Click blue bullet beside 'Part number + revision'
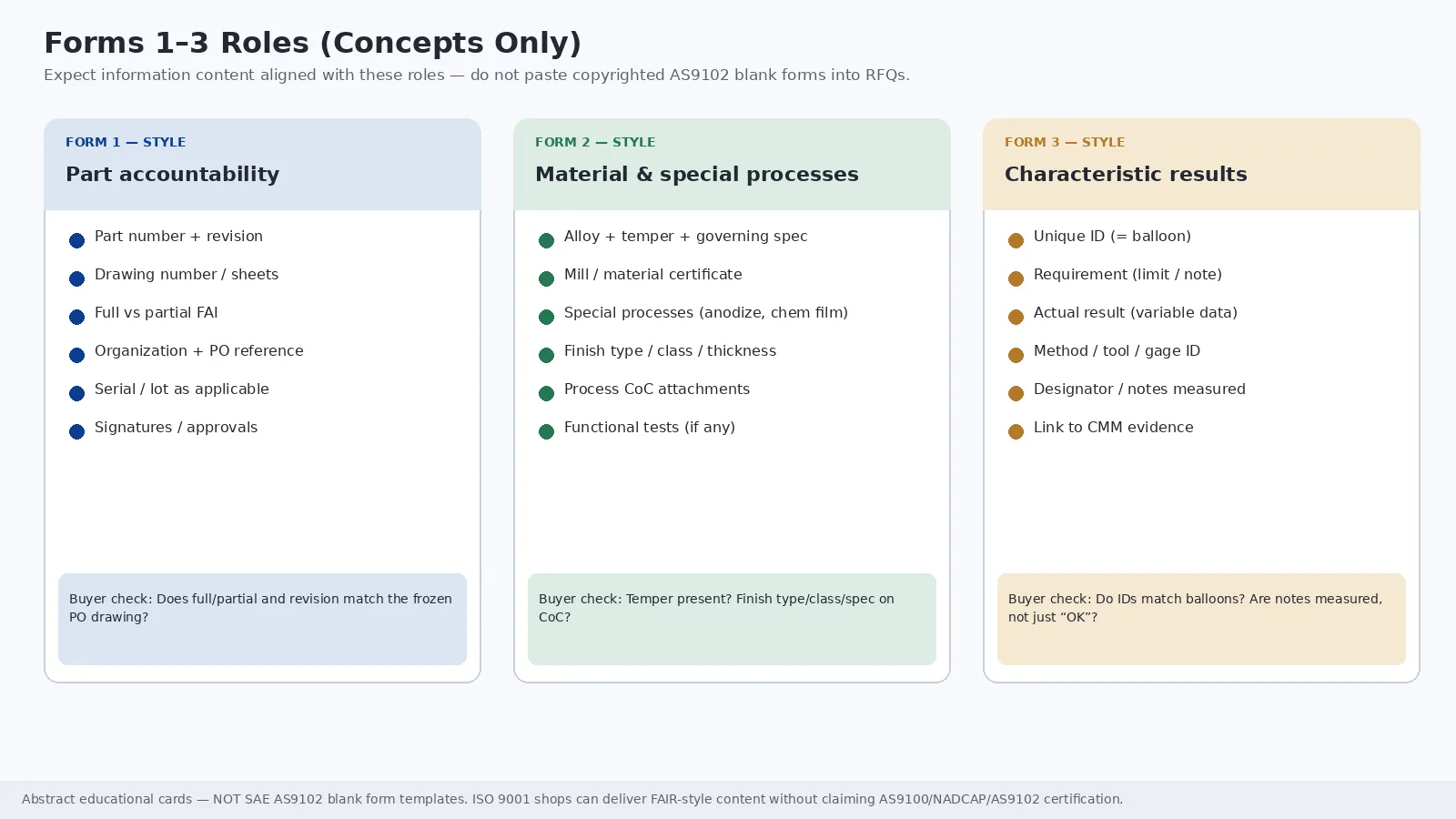Screen dimensions: 1456x819 click(76, 240)
